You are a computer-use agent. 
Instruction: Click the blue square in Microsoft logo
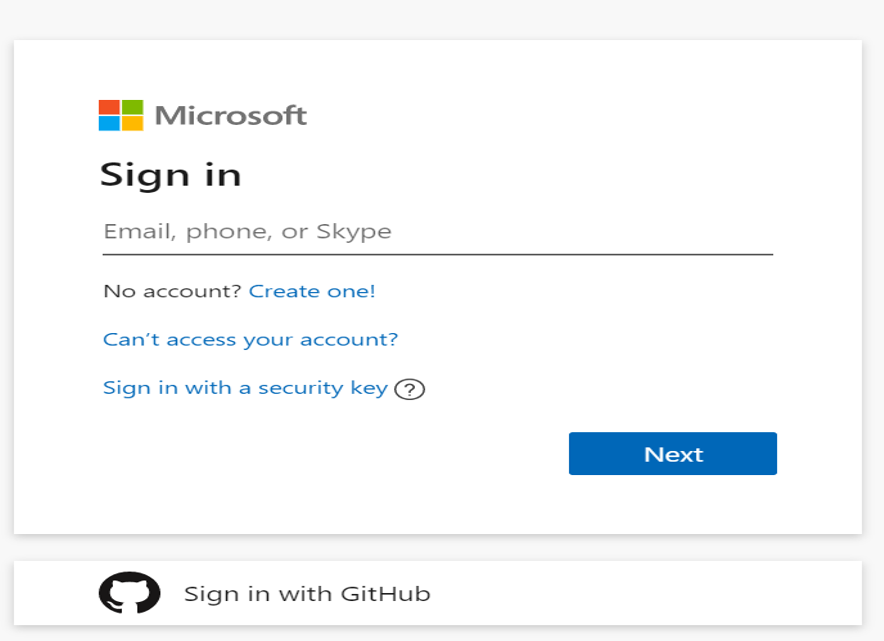pyautogui.click(x=109, y=124)
